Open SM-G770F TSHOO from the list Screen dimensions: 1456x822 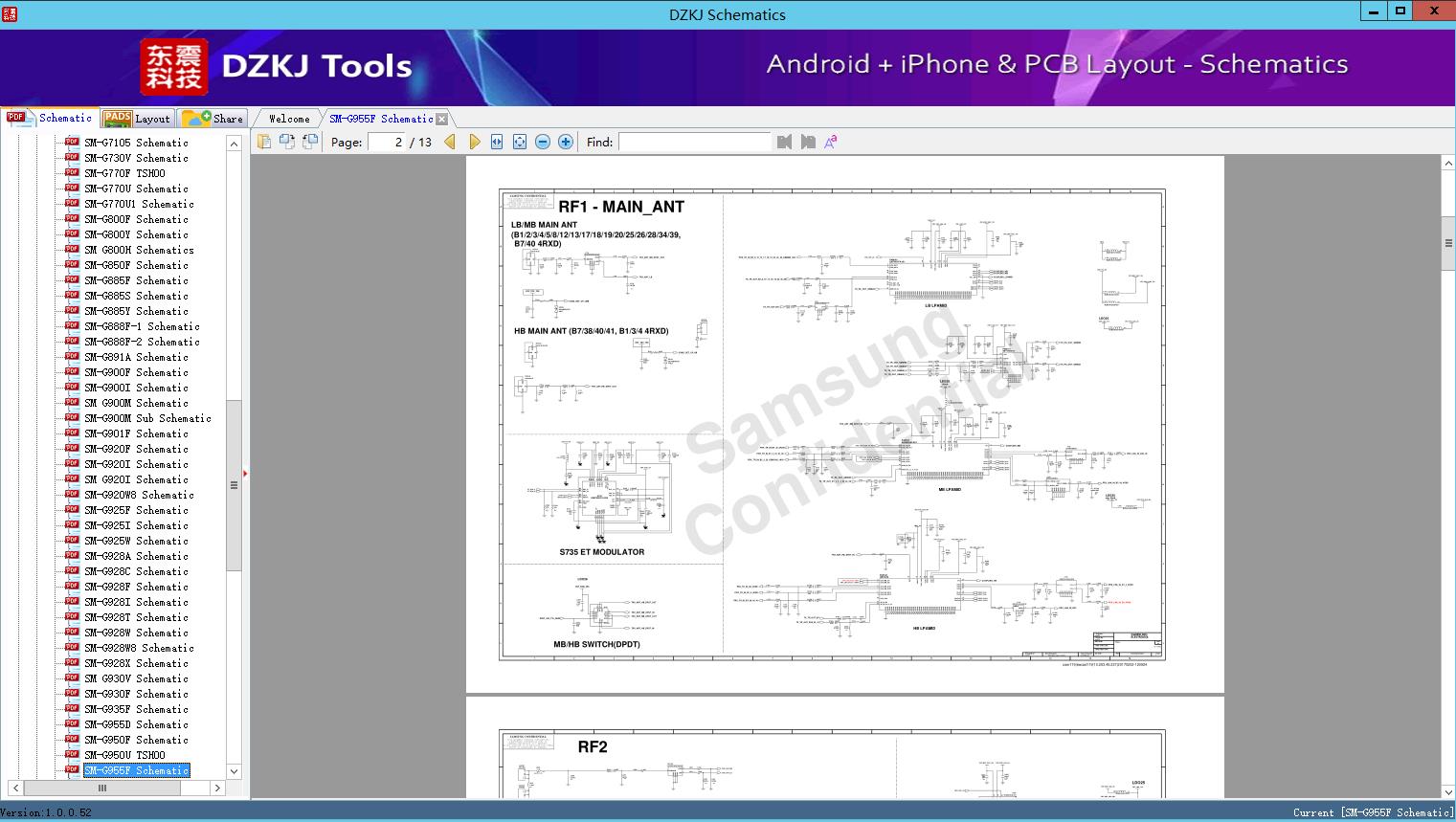tap(124, 173)
